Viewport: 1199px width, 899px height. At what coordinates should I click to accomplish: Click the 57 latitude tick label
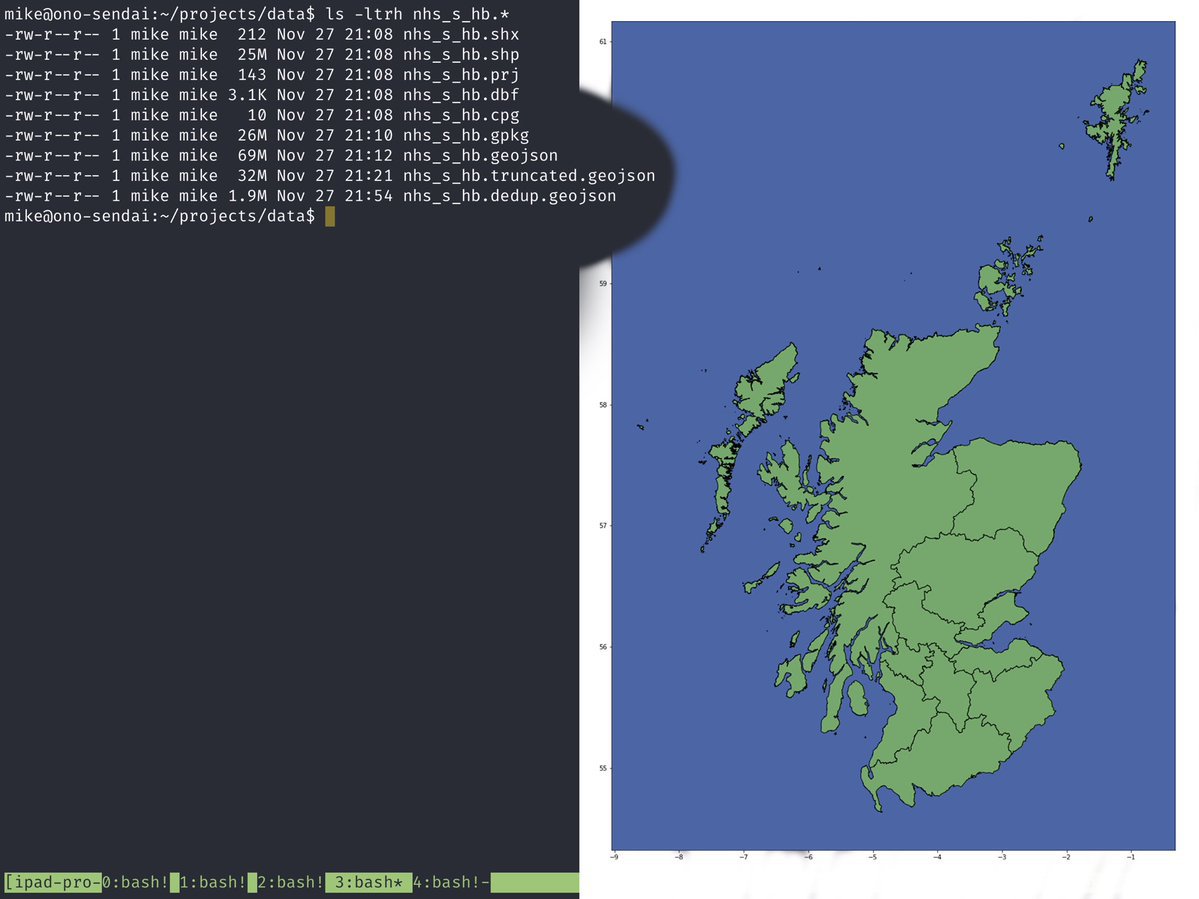pos(601,526)
